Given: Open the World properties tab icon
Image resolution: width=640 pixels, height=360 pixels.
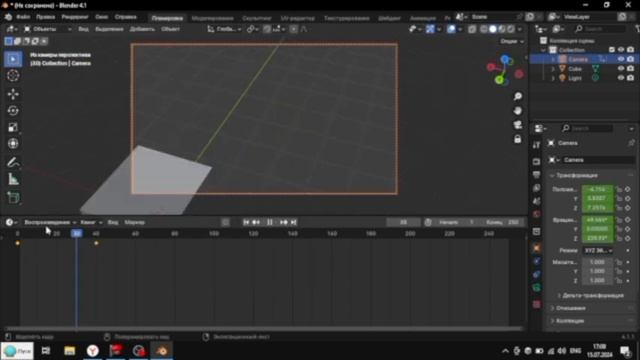Looking at the screenshot, I should click(x=536, y=214).
